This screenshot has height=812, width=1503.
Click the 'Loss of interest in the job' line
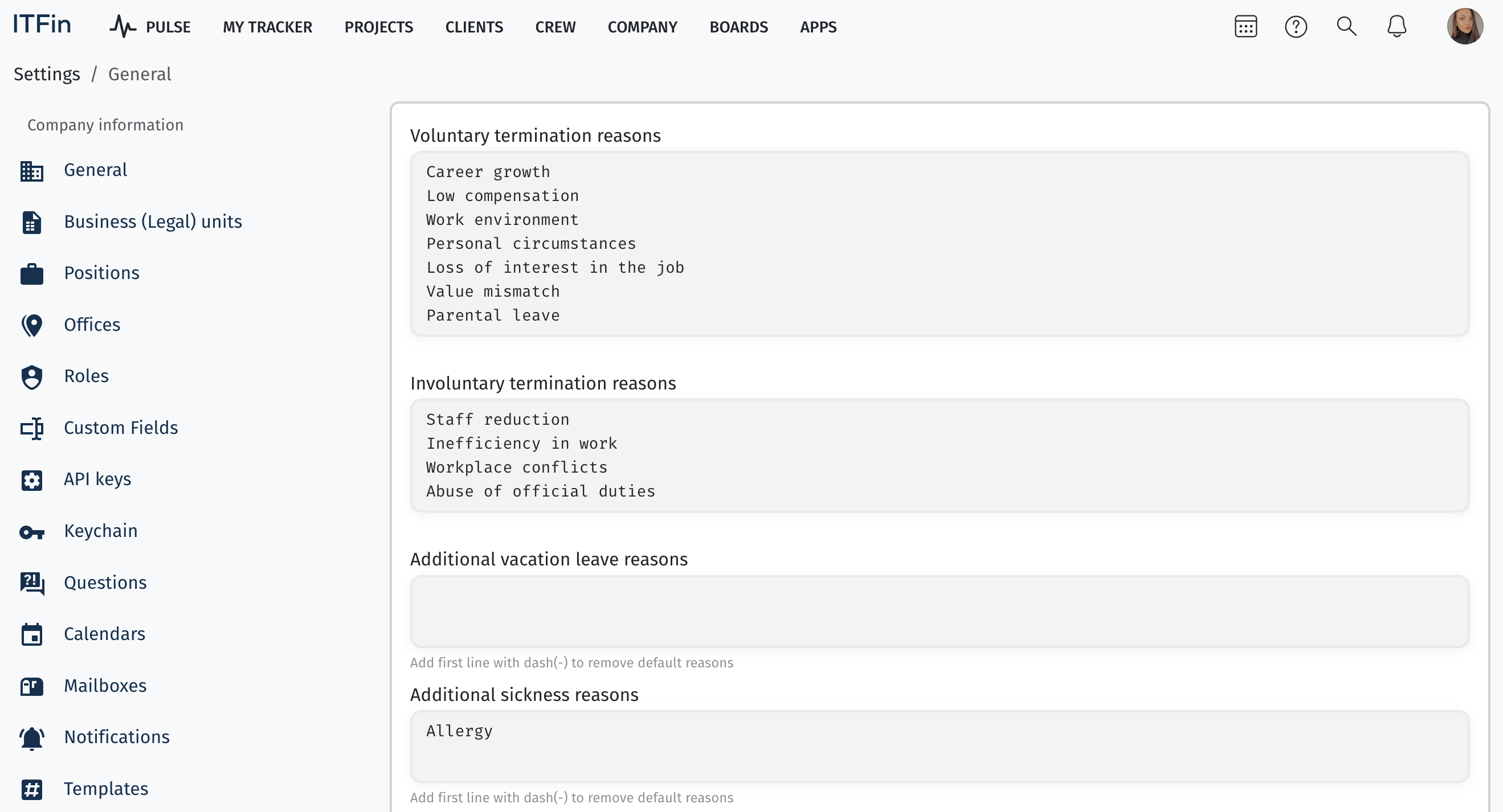click(555, 268)
